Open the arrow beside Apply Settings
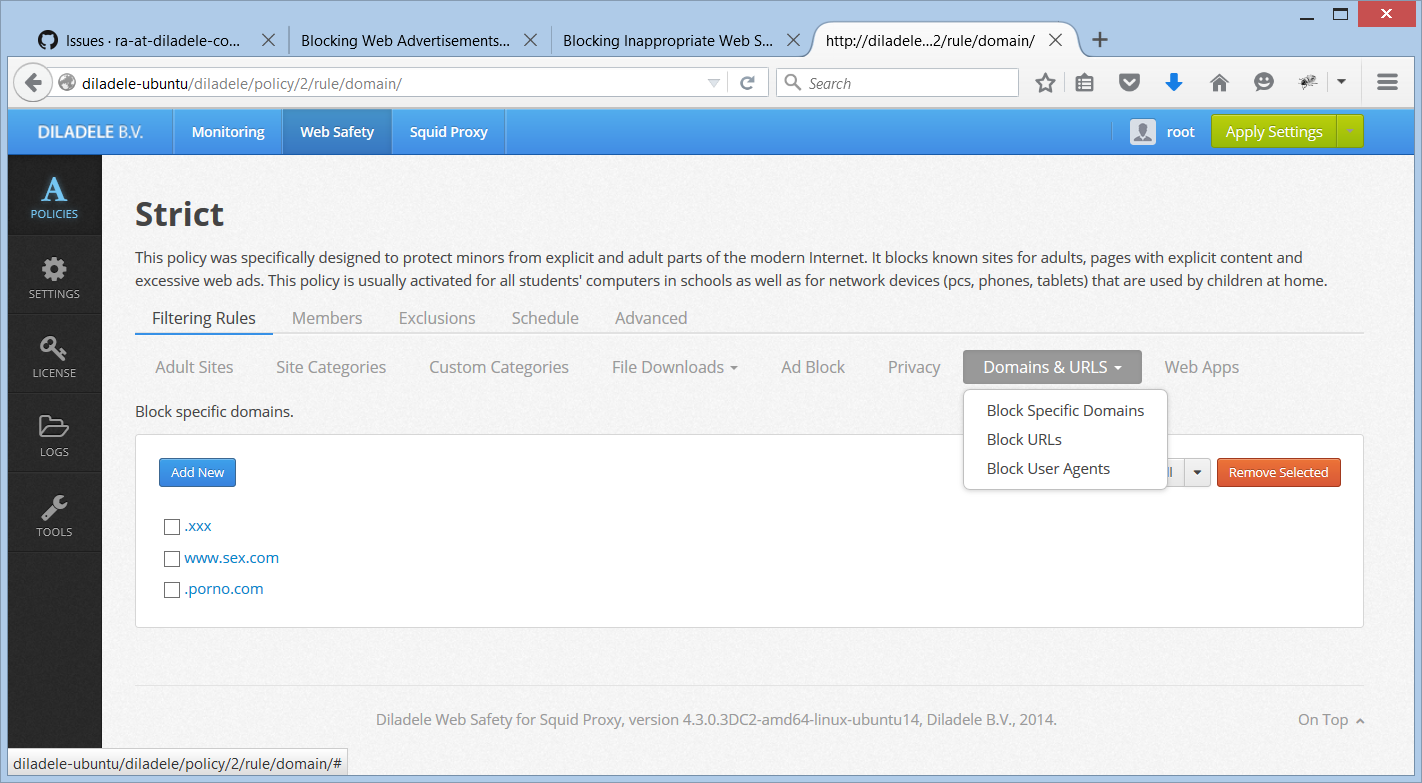 pyautogui.click(x=1350, y=132)
